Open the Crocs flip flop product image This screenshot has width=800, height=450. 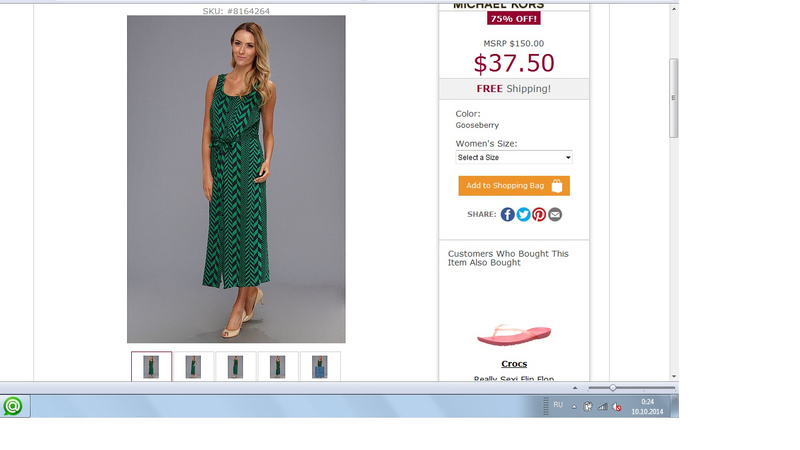[x=514, y=335]
